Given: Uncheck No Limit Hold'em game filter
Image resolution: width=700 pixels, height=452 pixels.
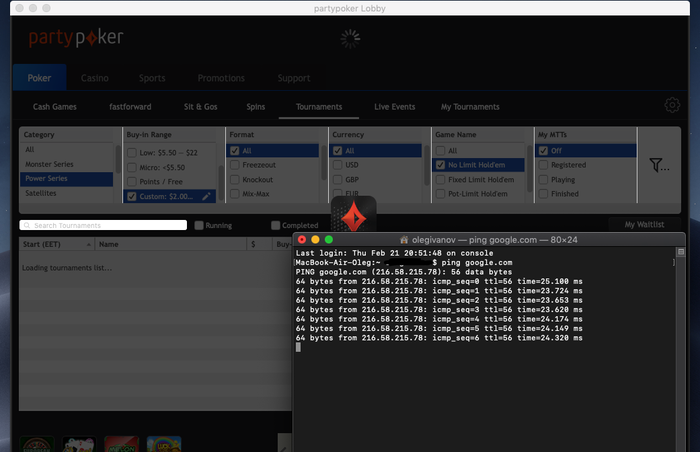Looking at the screenshot, I should coord(440,165).
